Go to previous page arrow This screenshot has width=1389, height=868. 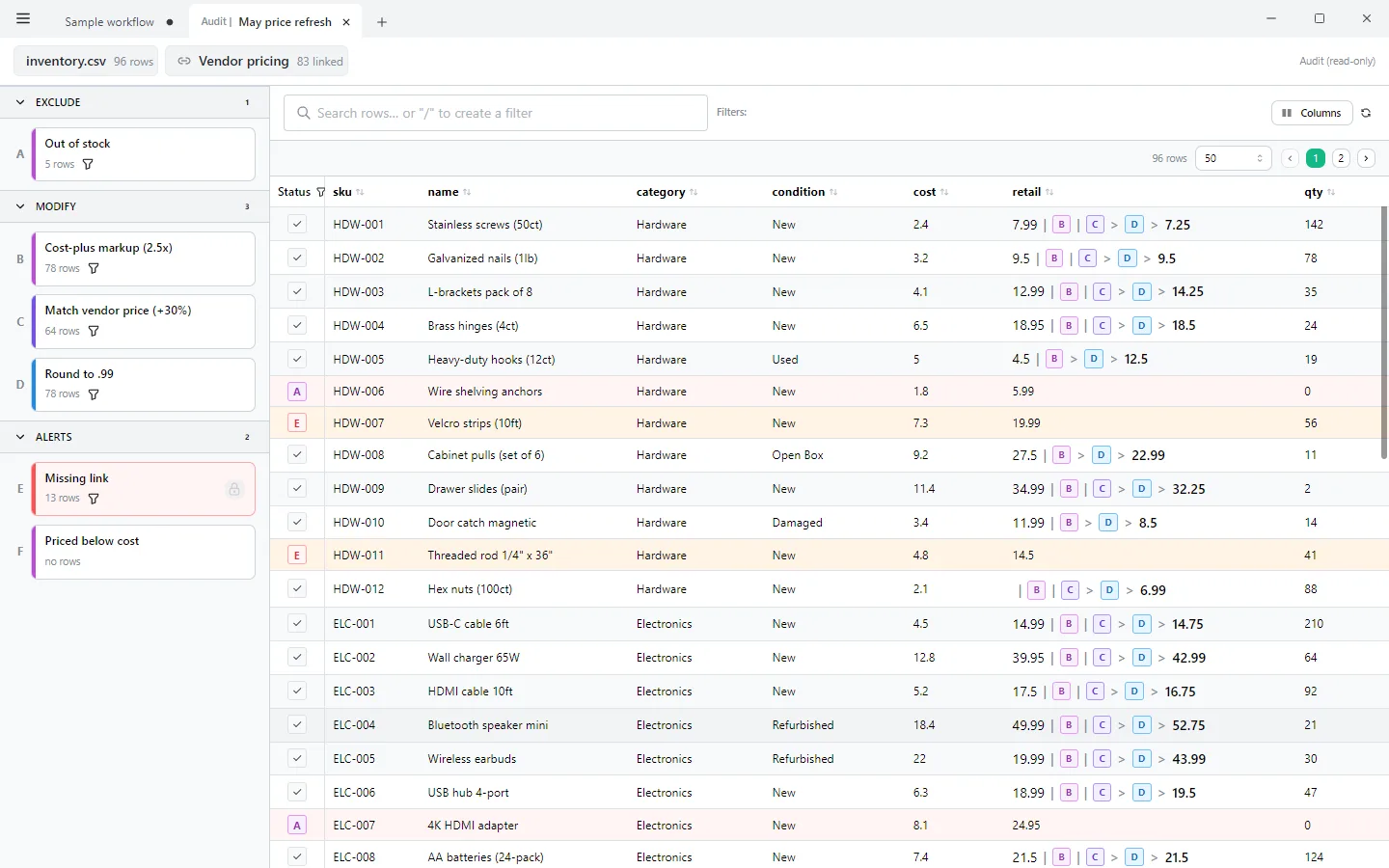coord(1290,158)
